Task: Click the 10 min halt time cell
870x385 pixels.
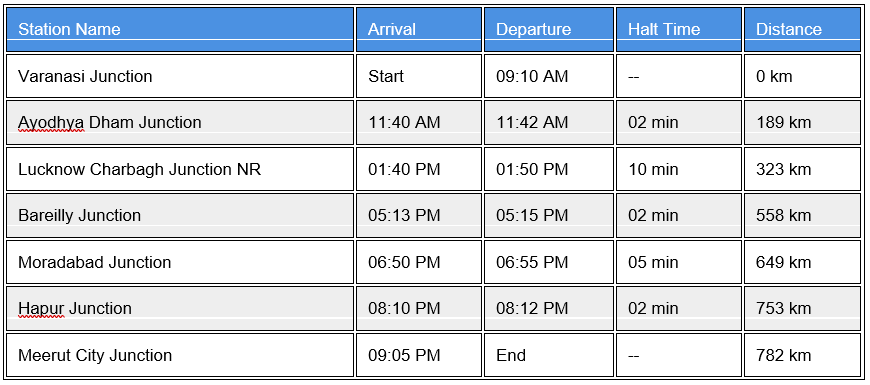Action: (679, 169)
